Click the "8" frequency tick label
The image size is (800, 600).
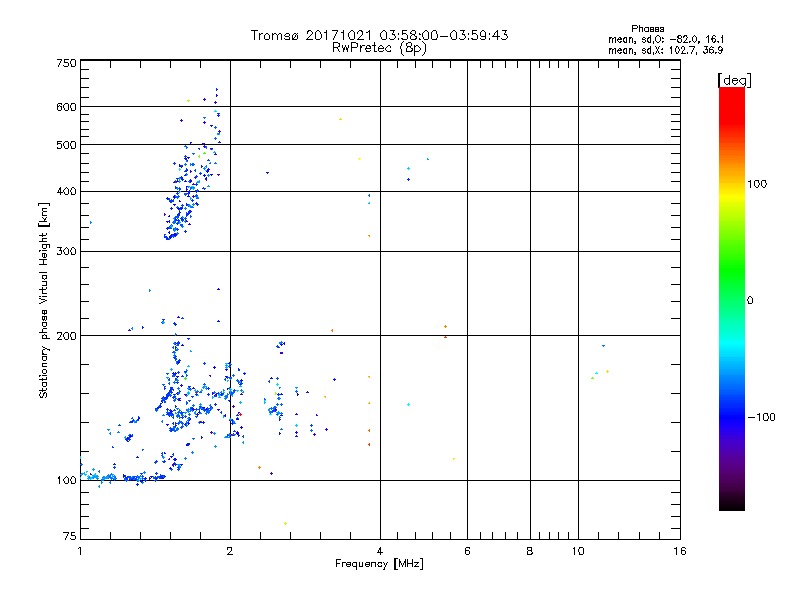click(x=530, y=551)
